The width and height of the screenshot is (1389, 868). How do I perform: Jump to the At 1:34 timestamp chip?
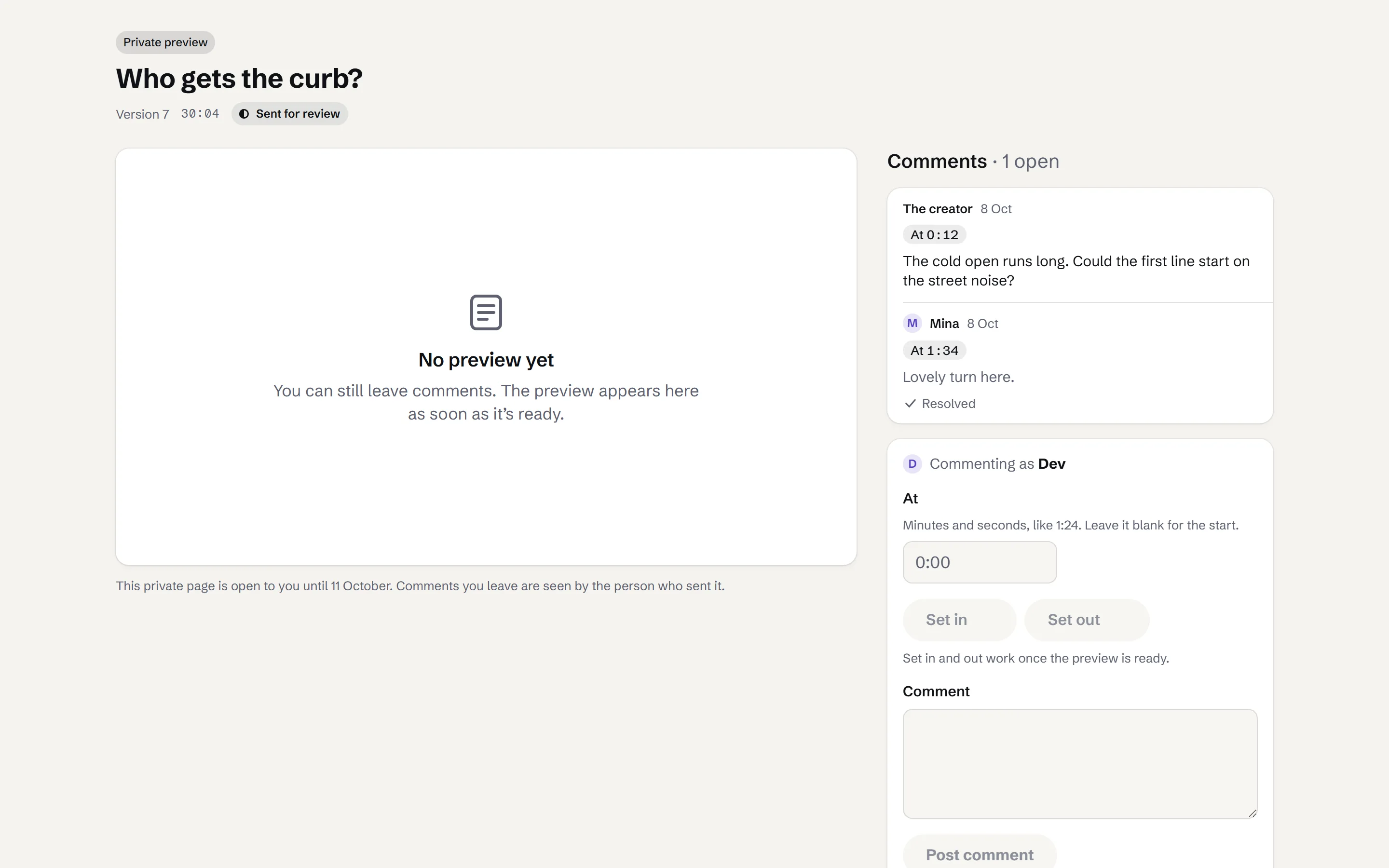click(934, 351)
